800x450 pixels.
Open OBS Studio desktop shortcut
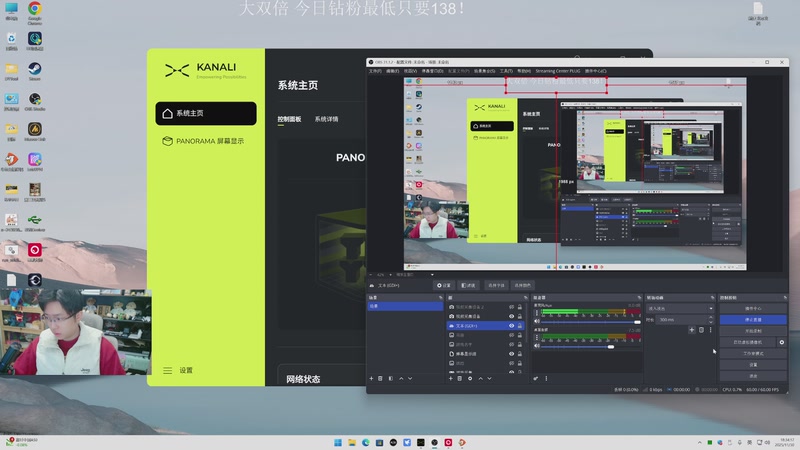point(35,102)
